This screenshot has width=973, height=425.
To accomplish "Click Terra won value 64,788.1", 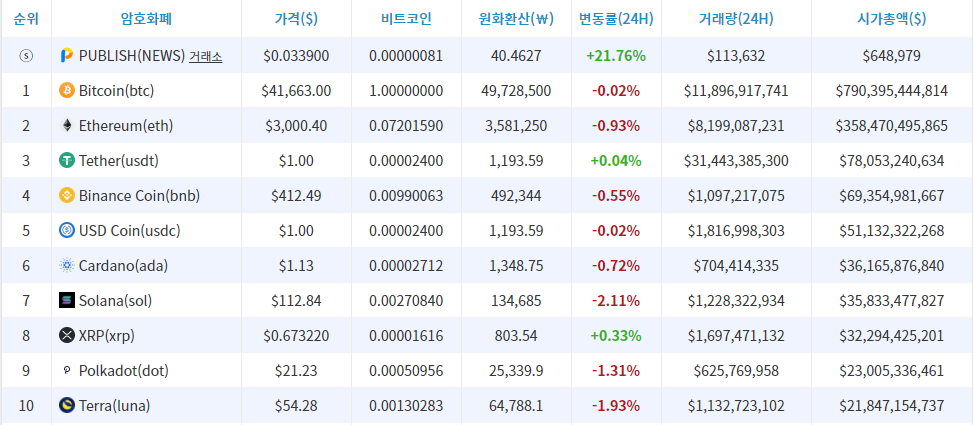I will (x=516, y=406).
